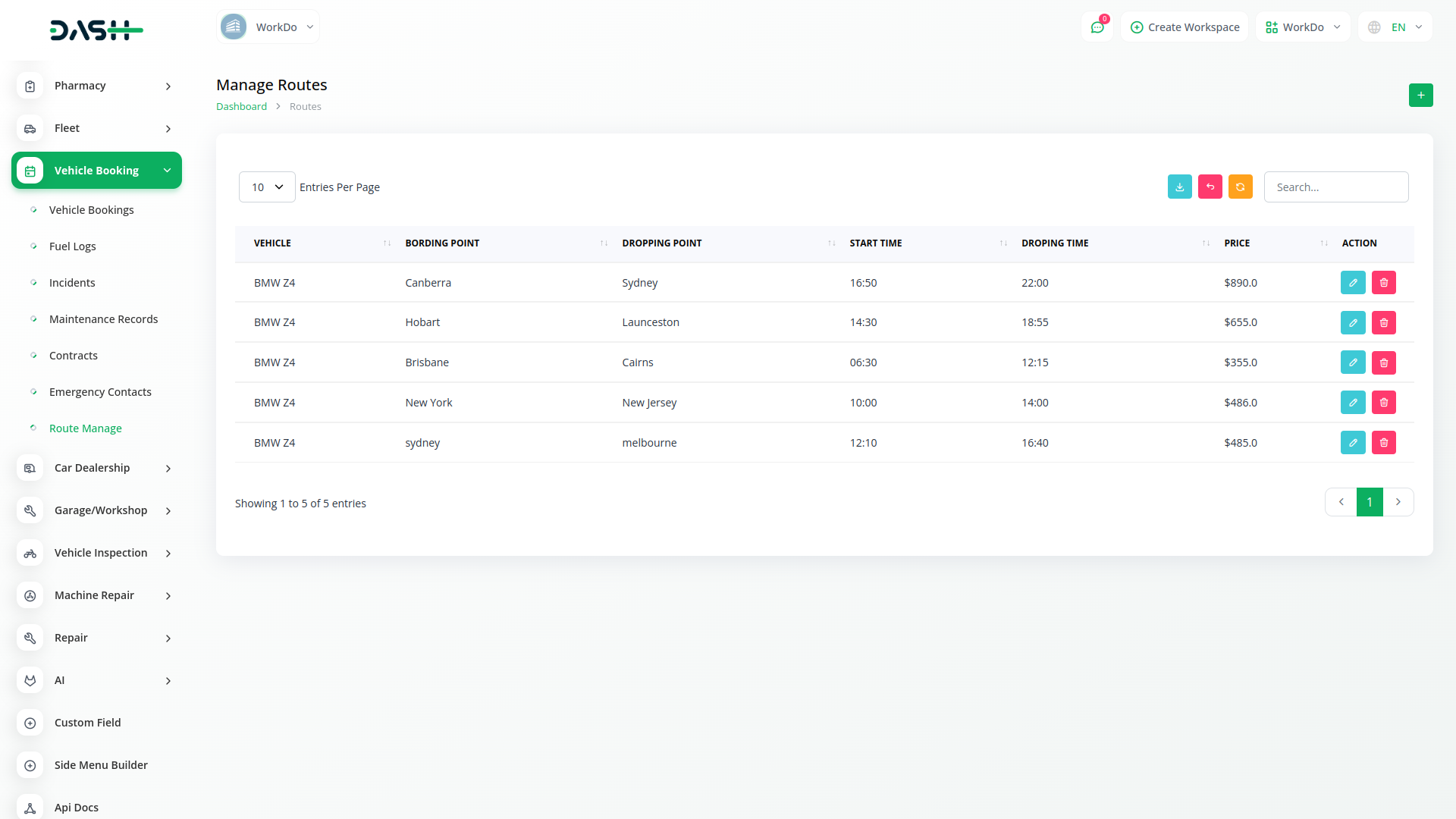This screenshot has height=819, width=1456.
Task: Click the routes search input field
Action: click(1335, 187)
